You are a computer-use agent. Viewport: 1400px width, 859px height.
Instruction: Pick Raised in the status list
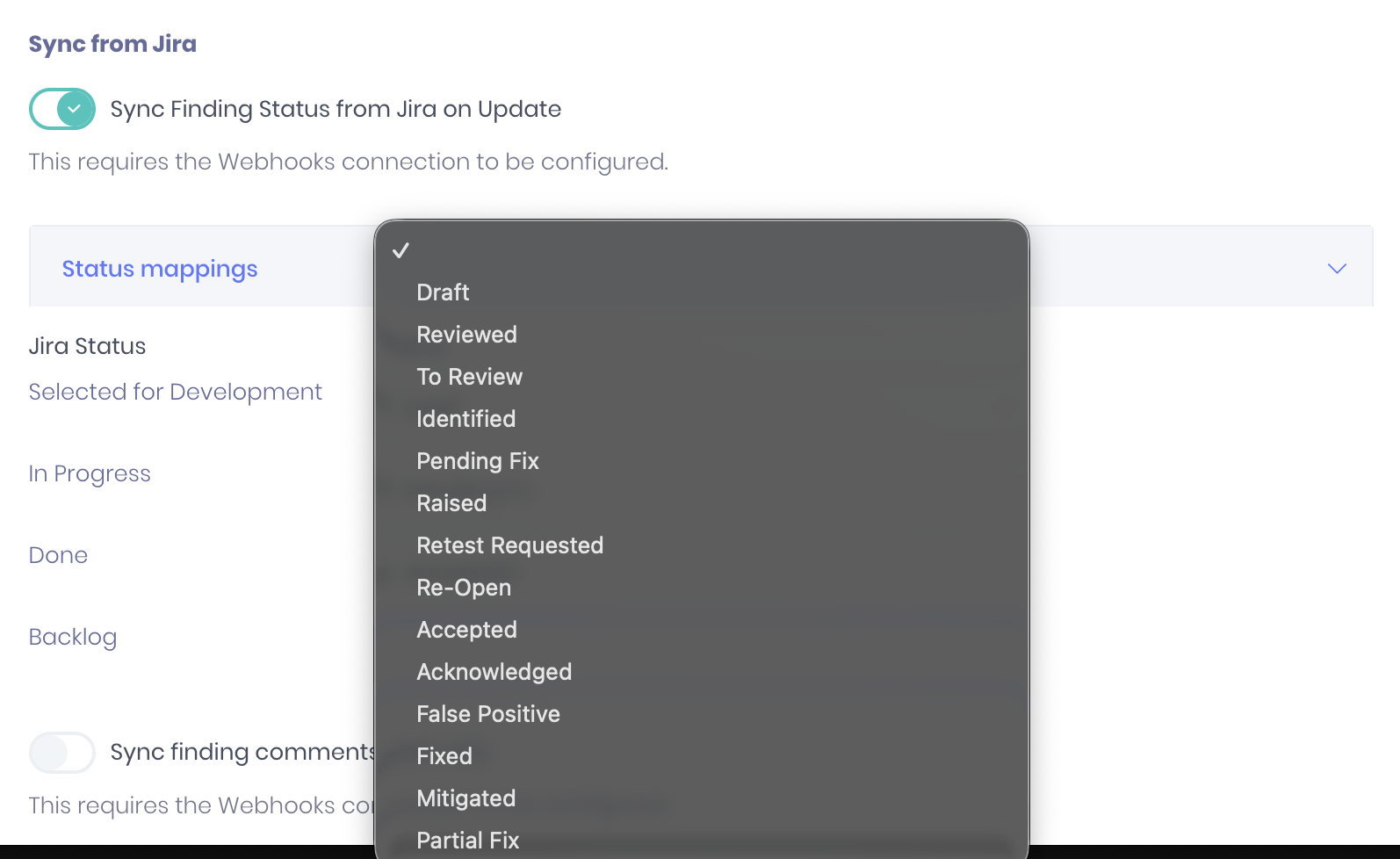701,503
